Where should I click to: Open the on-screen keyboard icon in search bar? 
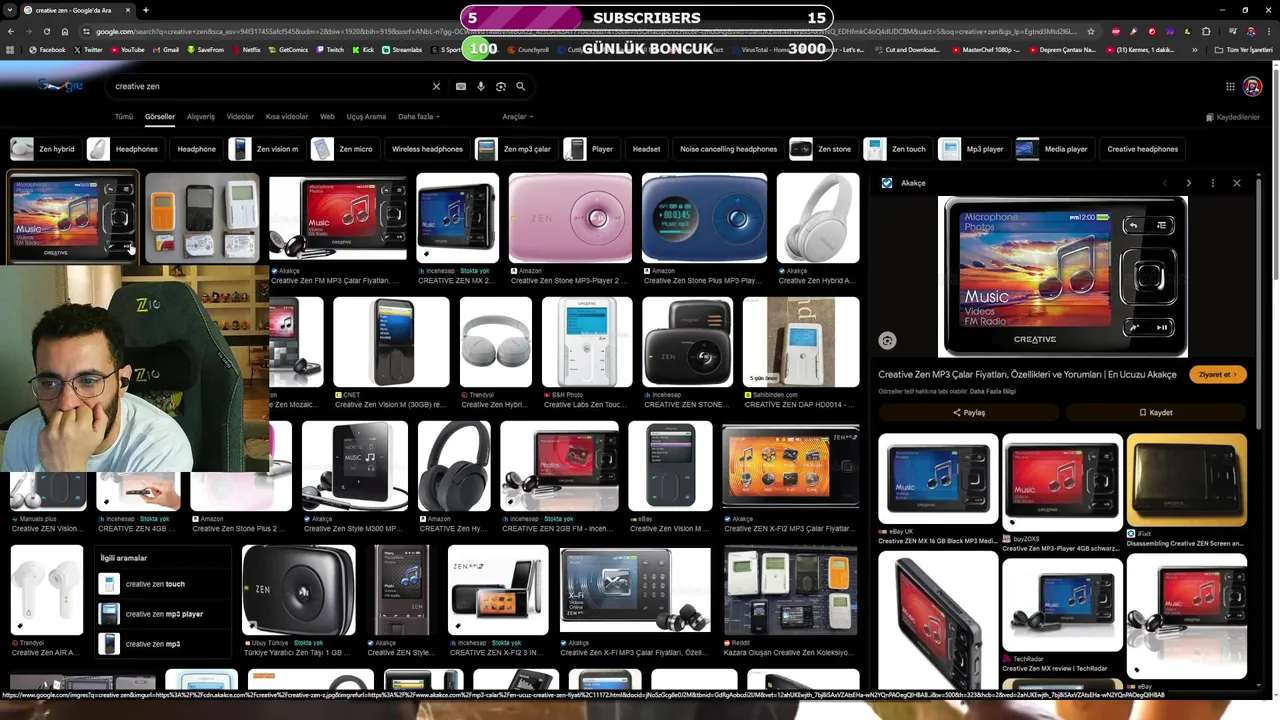(461, 87)
